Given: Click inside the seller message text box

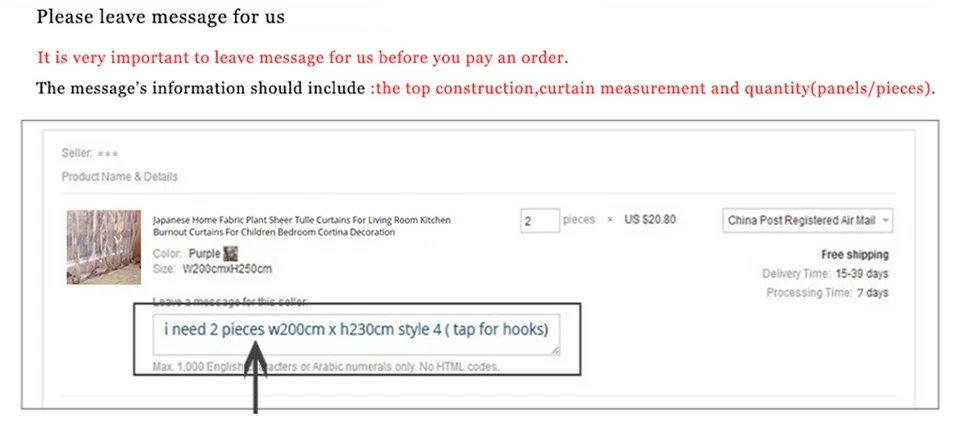Looking at the screenshot, I should (356, 334).
